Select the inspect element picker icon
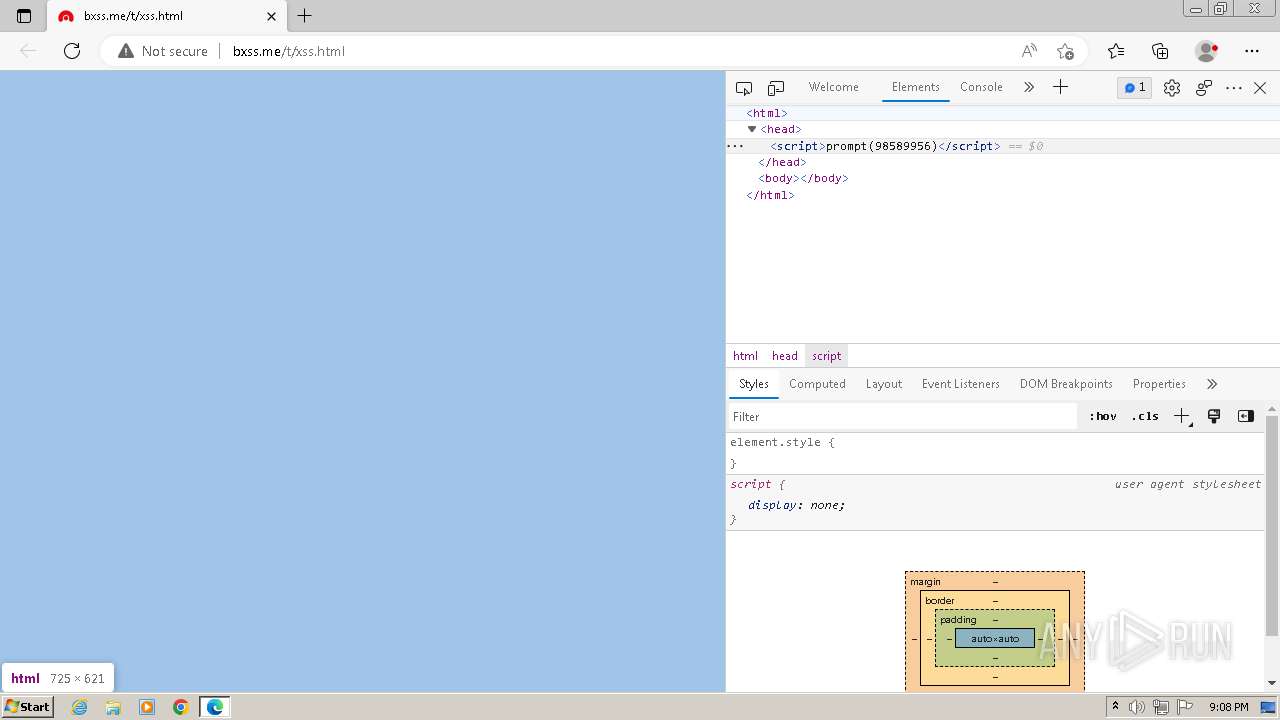The width and height of the screenshot is (1280, 720). pyautogui.click(x=744, y=88)
